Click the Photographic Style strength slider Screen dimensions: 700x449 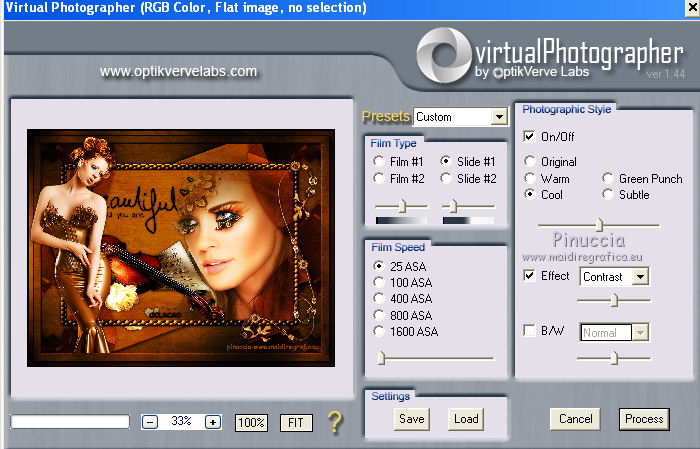pos(600,224)
